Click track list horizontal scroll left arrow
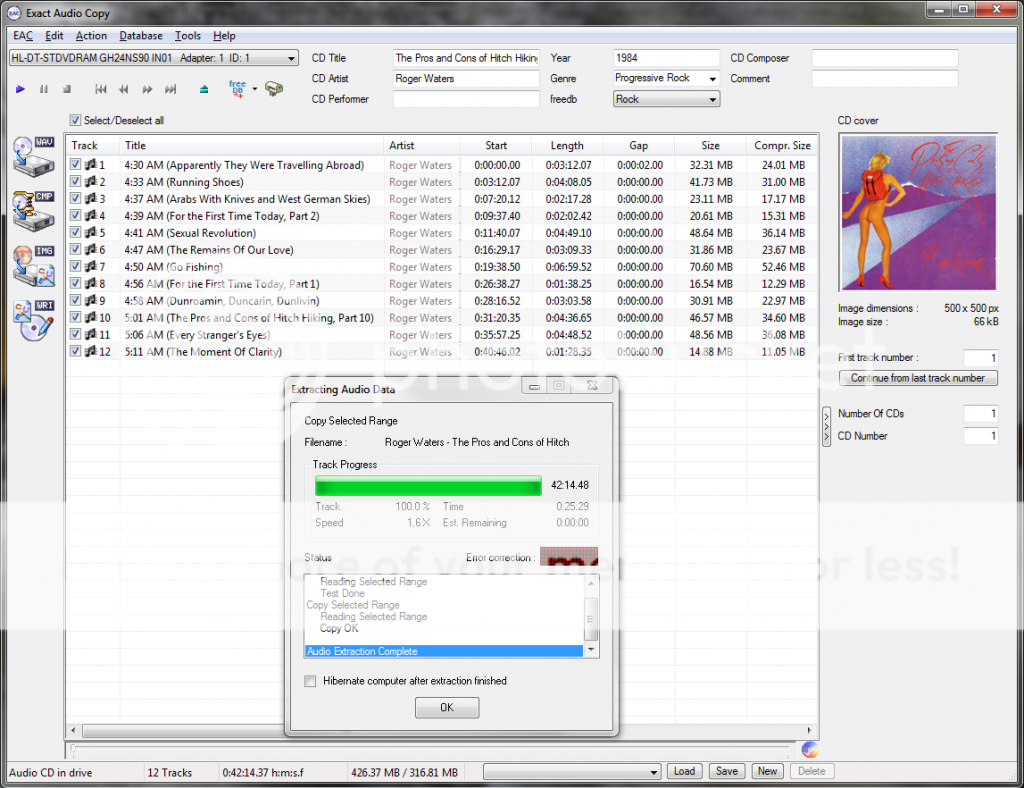Screen dimensions: 1024x788 pyautogui.click(x=73, y=730)
